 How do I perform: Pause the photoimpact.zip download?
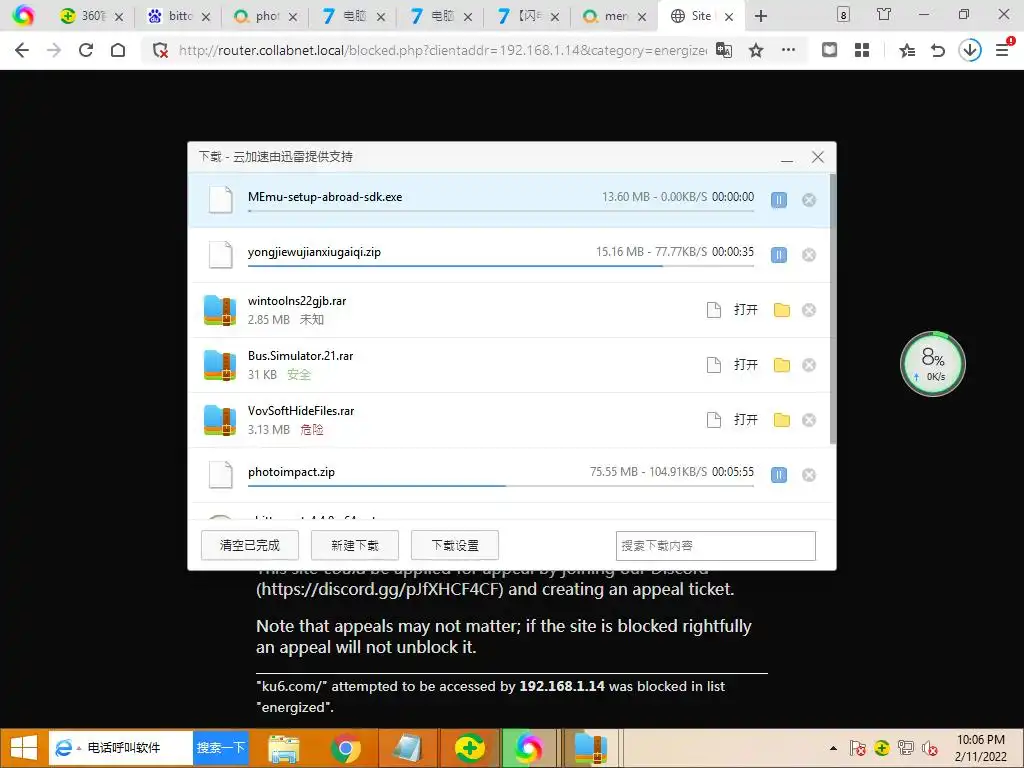pos(778,475)
